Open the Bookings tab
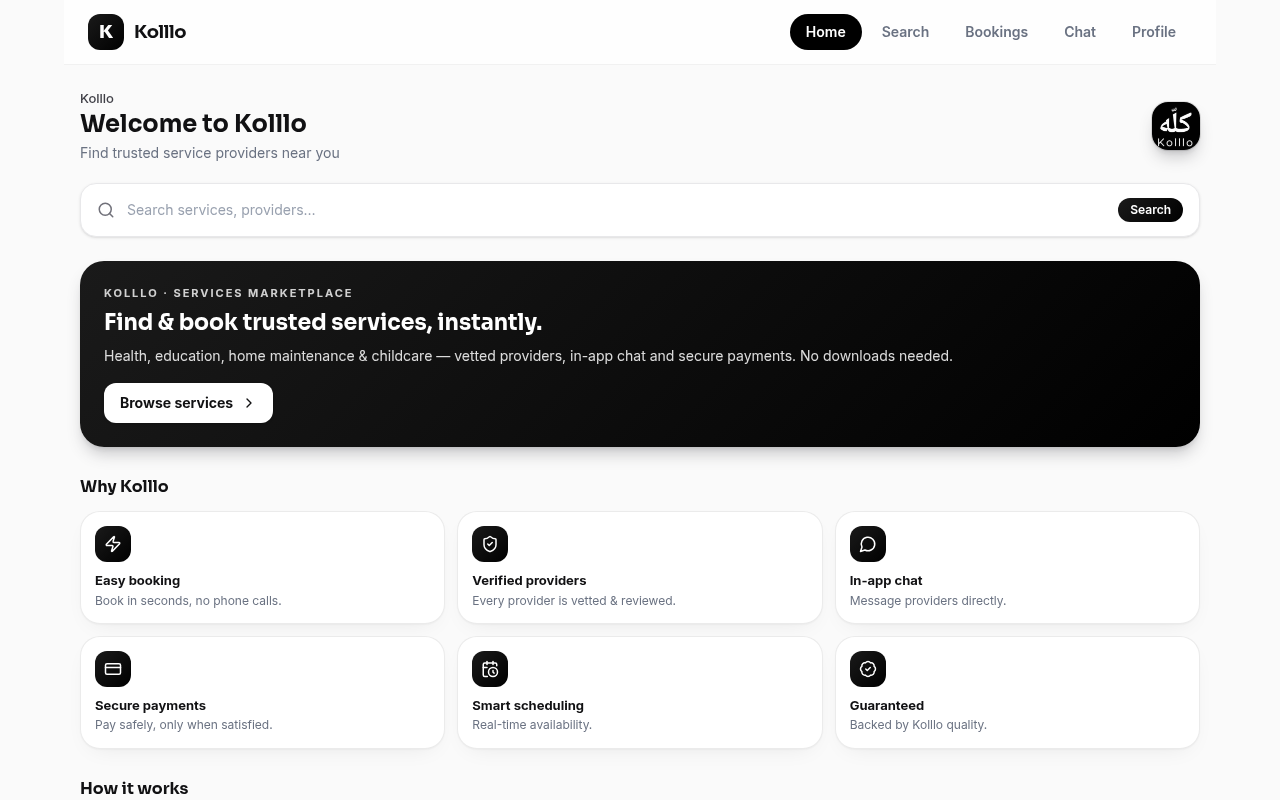The image size is (1280, 800). 996,32
